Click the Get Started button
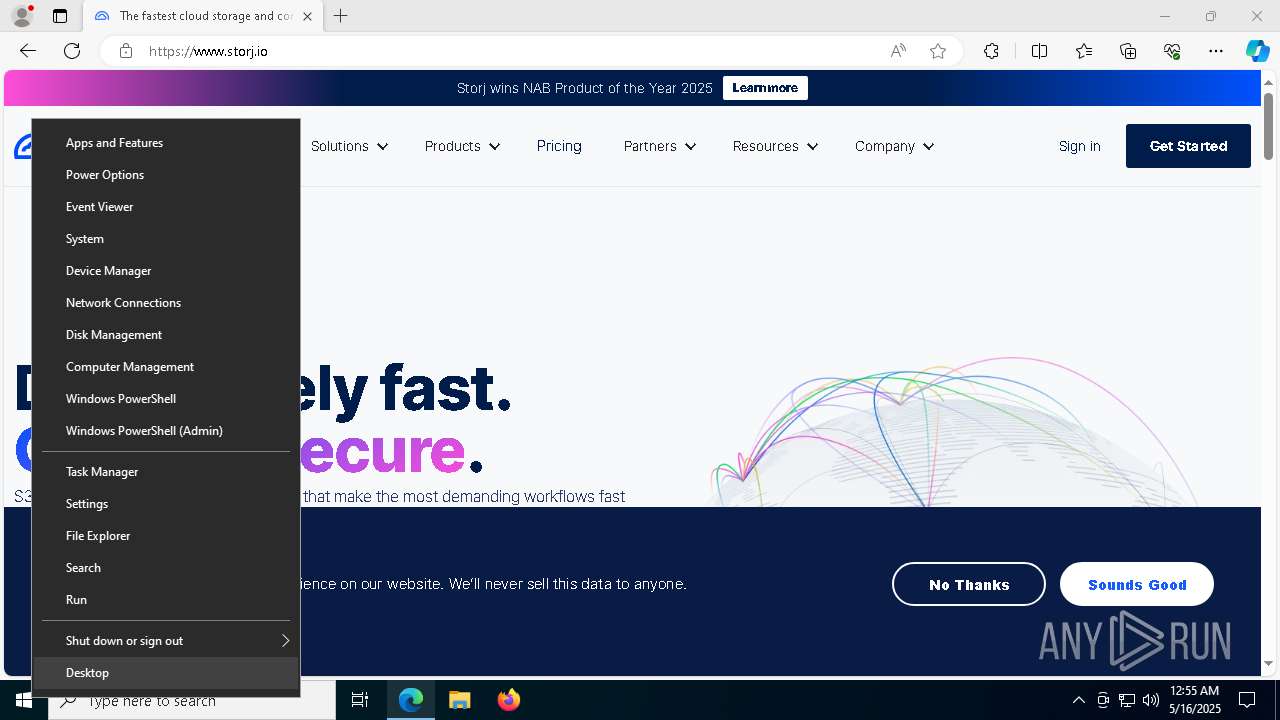This screenshot has height=720, width=1280. pyautogui.click(x=1188, y=146)
